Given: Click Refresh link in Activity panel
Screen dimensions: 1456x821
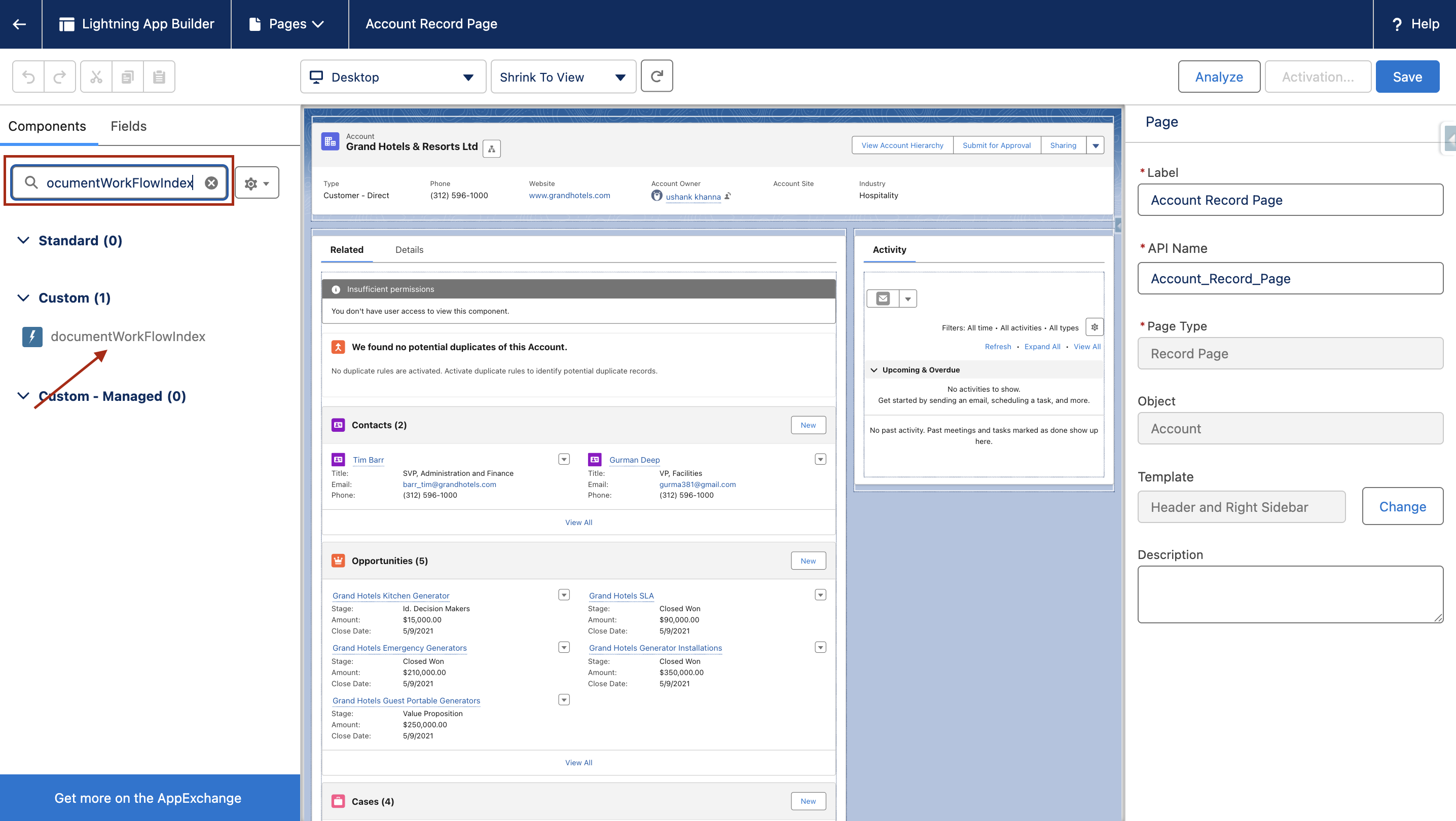Looking at the screenshot, I should pyautogui.click(x=998, y=346).
